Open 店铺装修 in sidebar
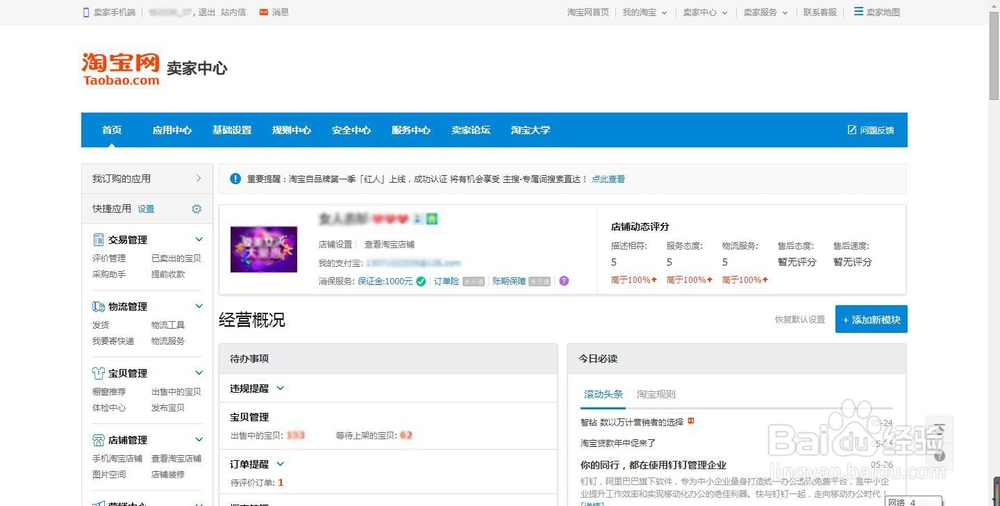 click(168, 474)
